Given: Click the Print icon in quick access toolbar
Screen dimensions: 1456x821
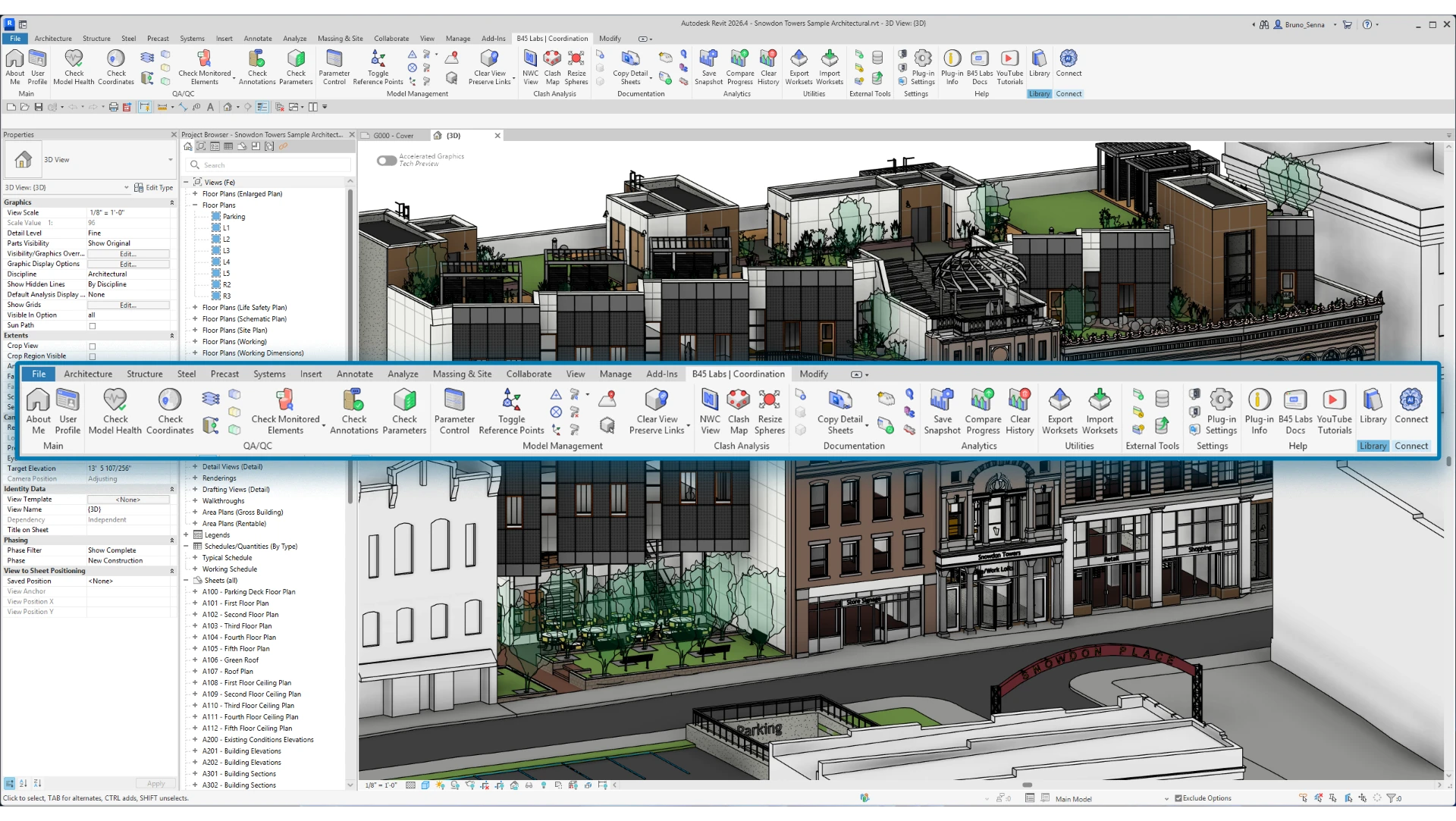Looking at the screenshot, I should [x=113, y=108].
